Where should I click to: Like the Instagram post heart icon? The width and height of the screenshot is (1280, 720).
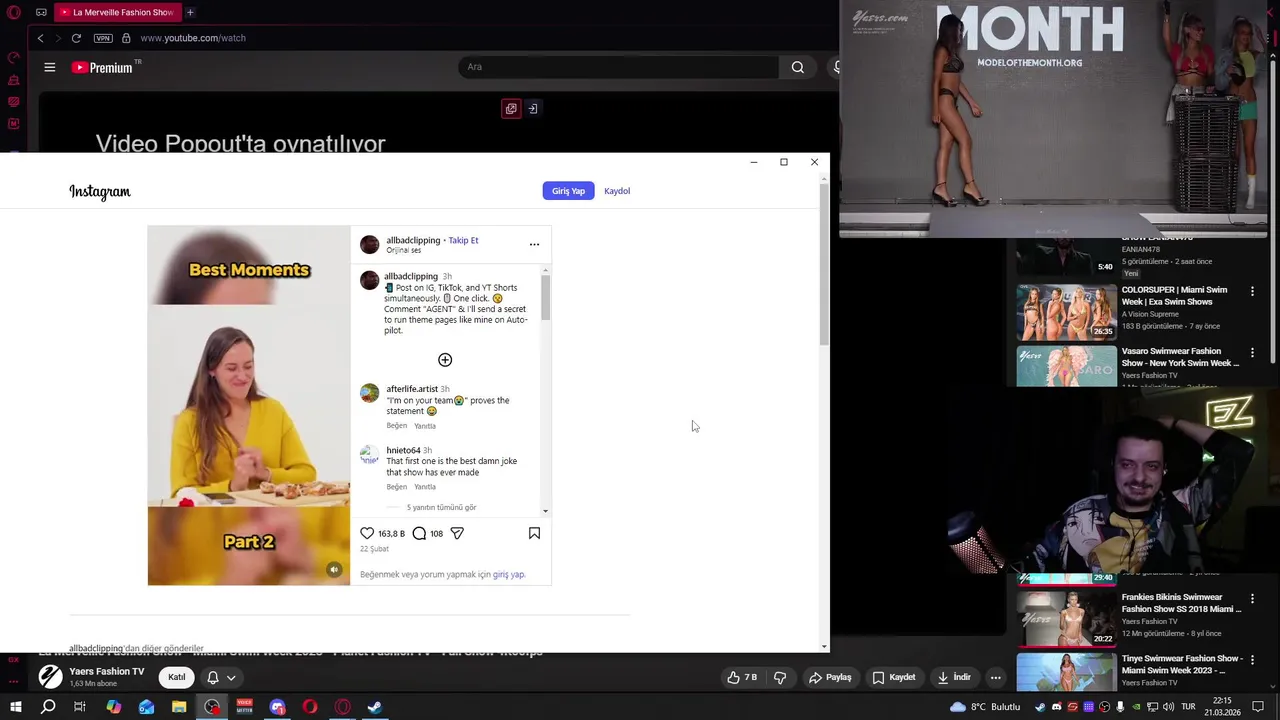click(x=367, y=533)
